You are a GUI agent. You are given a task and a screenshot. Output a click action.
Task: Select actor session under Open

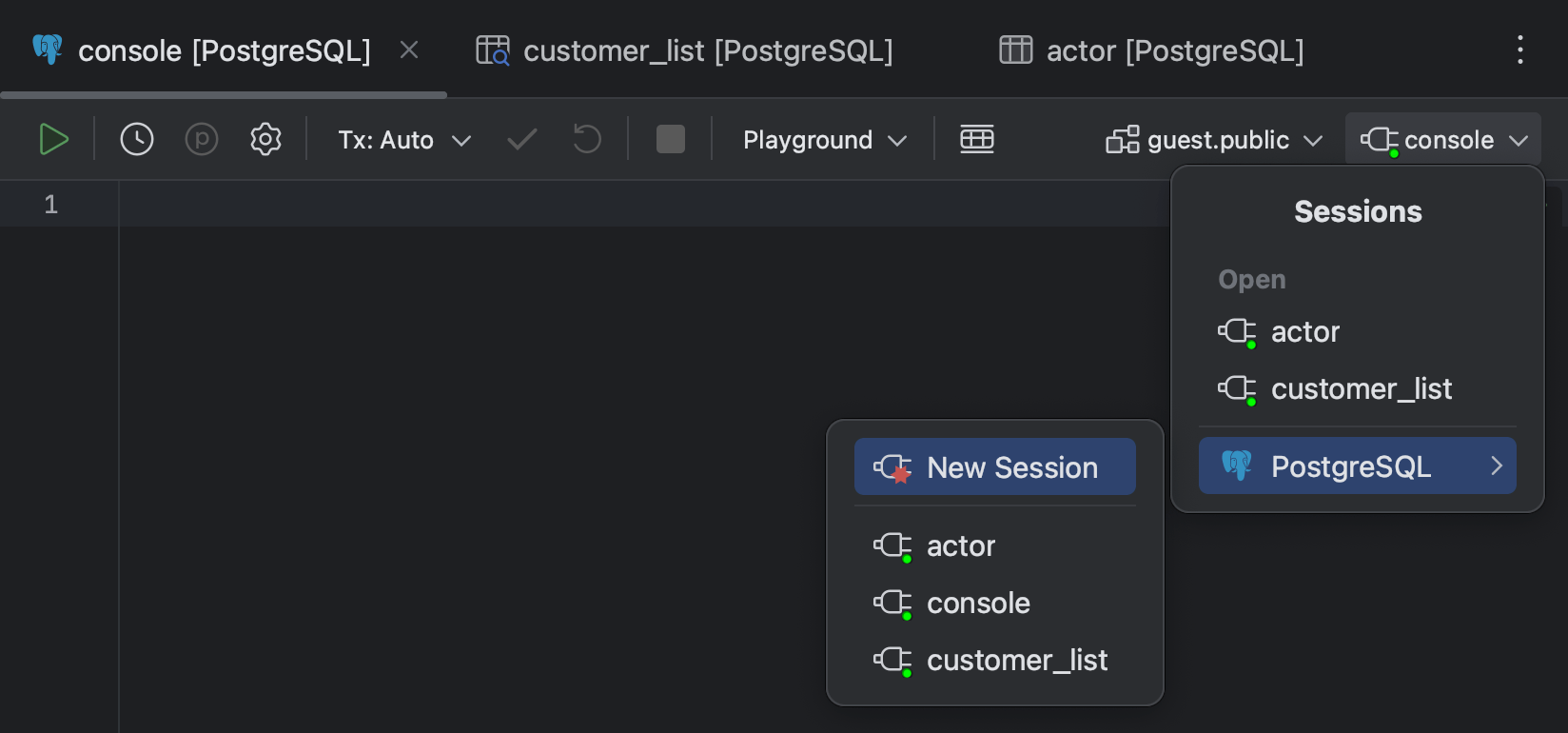coord(1304,332)
